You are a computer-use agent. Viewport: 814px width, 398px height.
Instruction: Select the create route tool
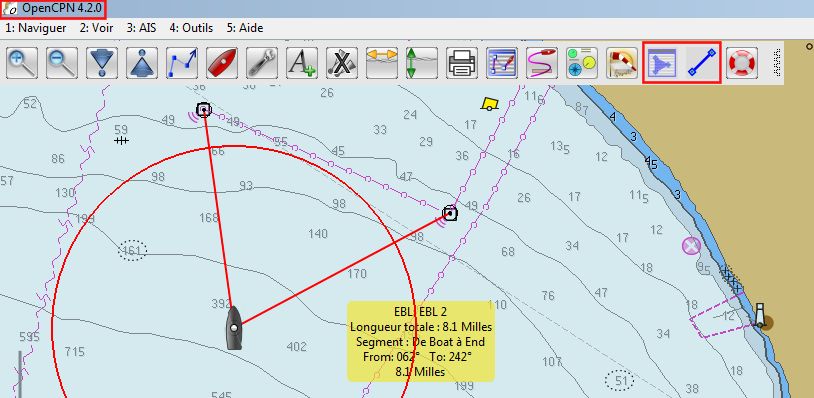coord(182,63)
